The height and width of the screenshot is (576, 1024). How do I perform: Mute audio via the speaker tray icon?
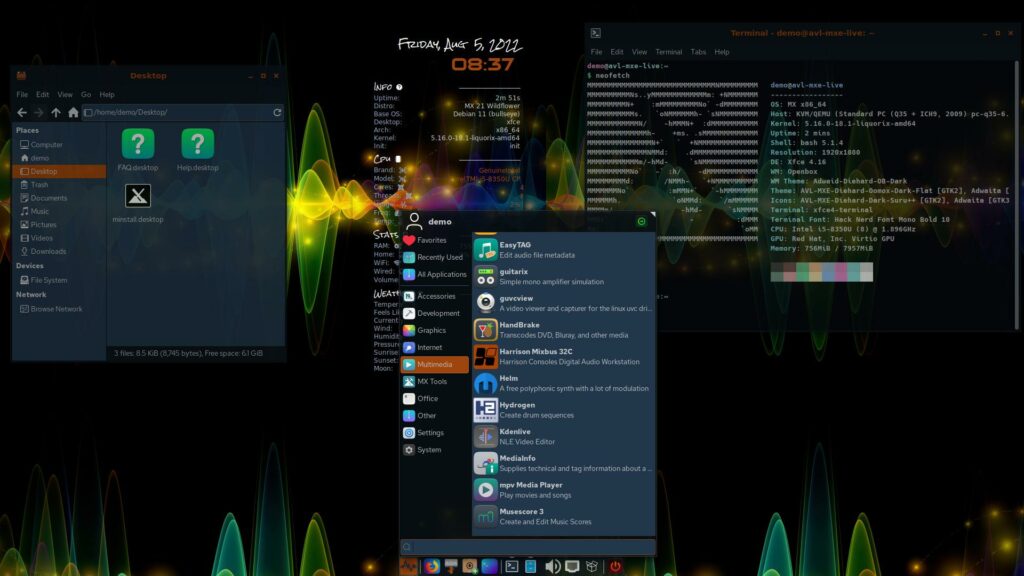[552, 566]
